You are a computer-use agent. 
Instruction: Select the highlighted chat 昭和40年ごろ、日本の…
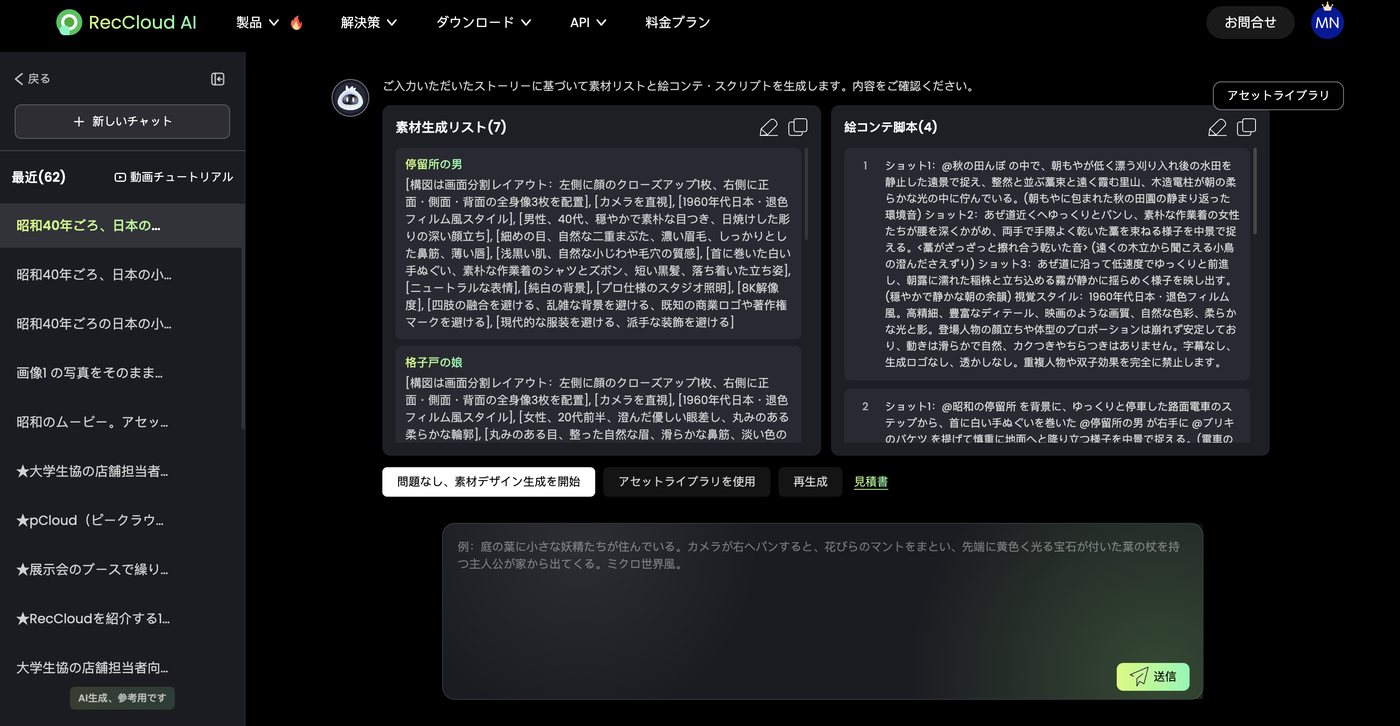[x=122, y=226]
